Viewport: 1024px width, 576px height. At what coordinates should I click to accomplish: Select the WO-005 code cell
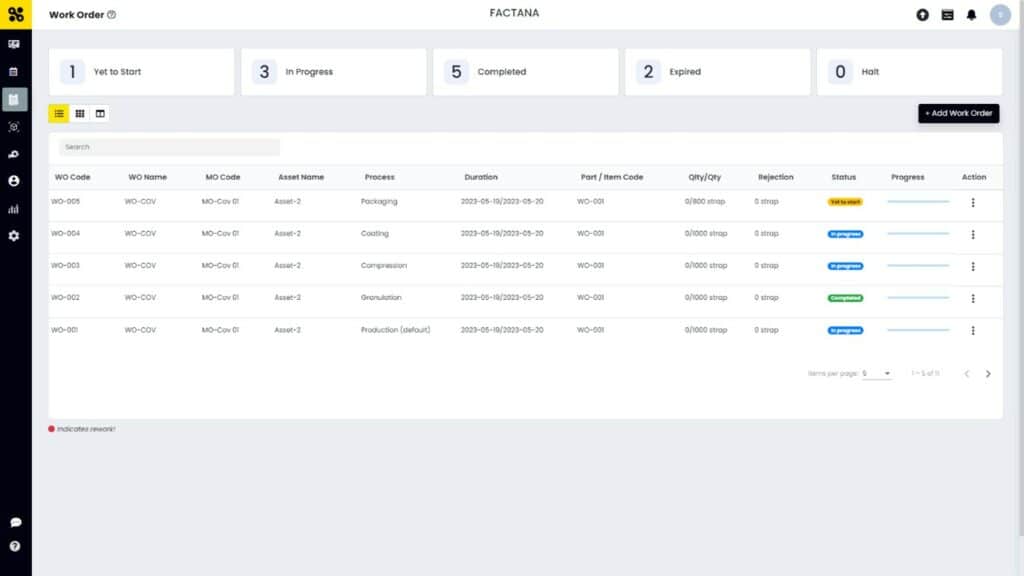tap(65, 201)
